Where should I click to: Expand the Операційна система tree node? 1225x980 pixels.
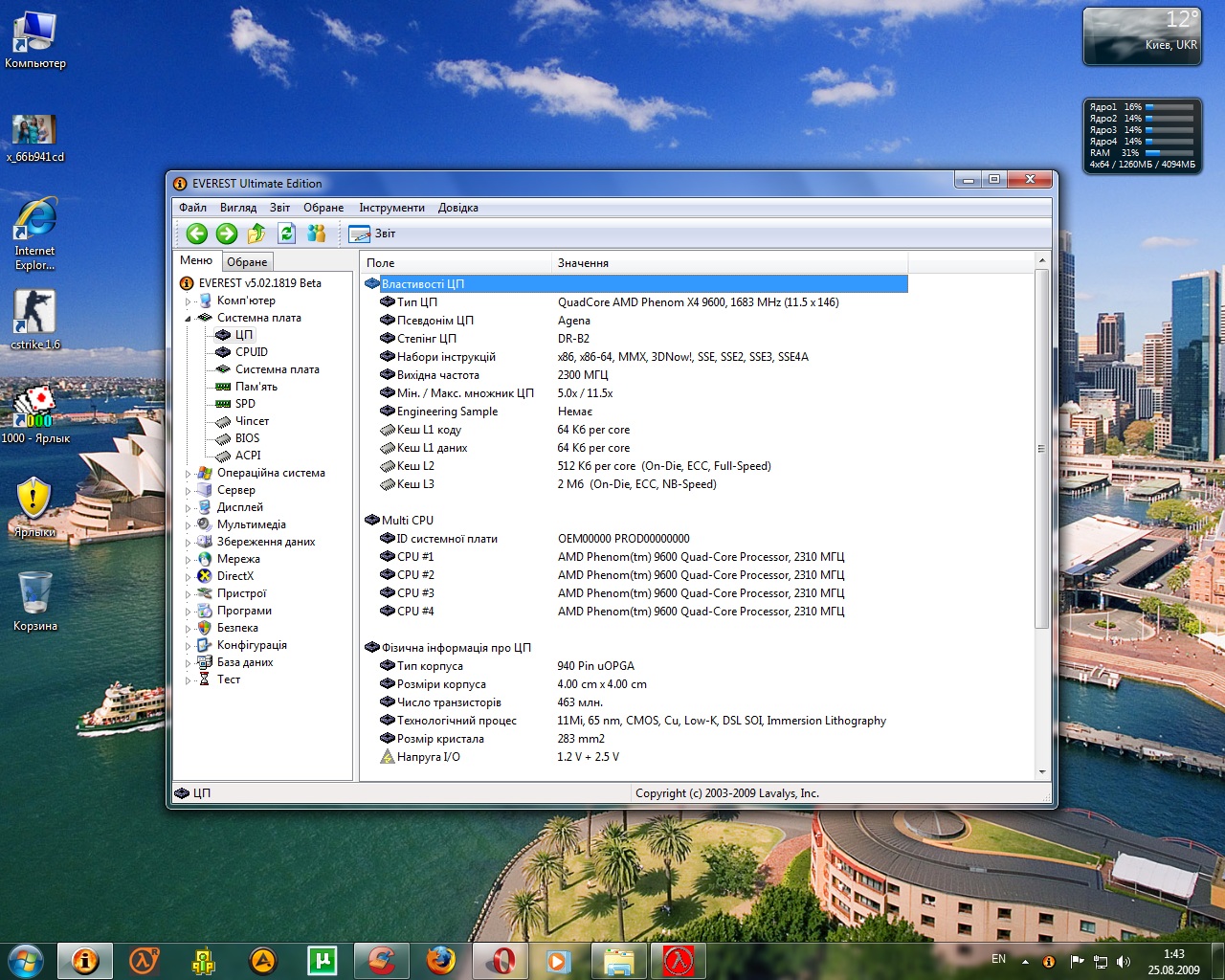coord(188,474)
